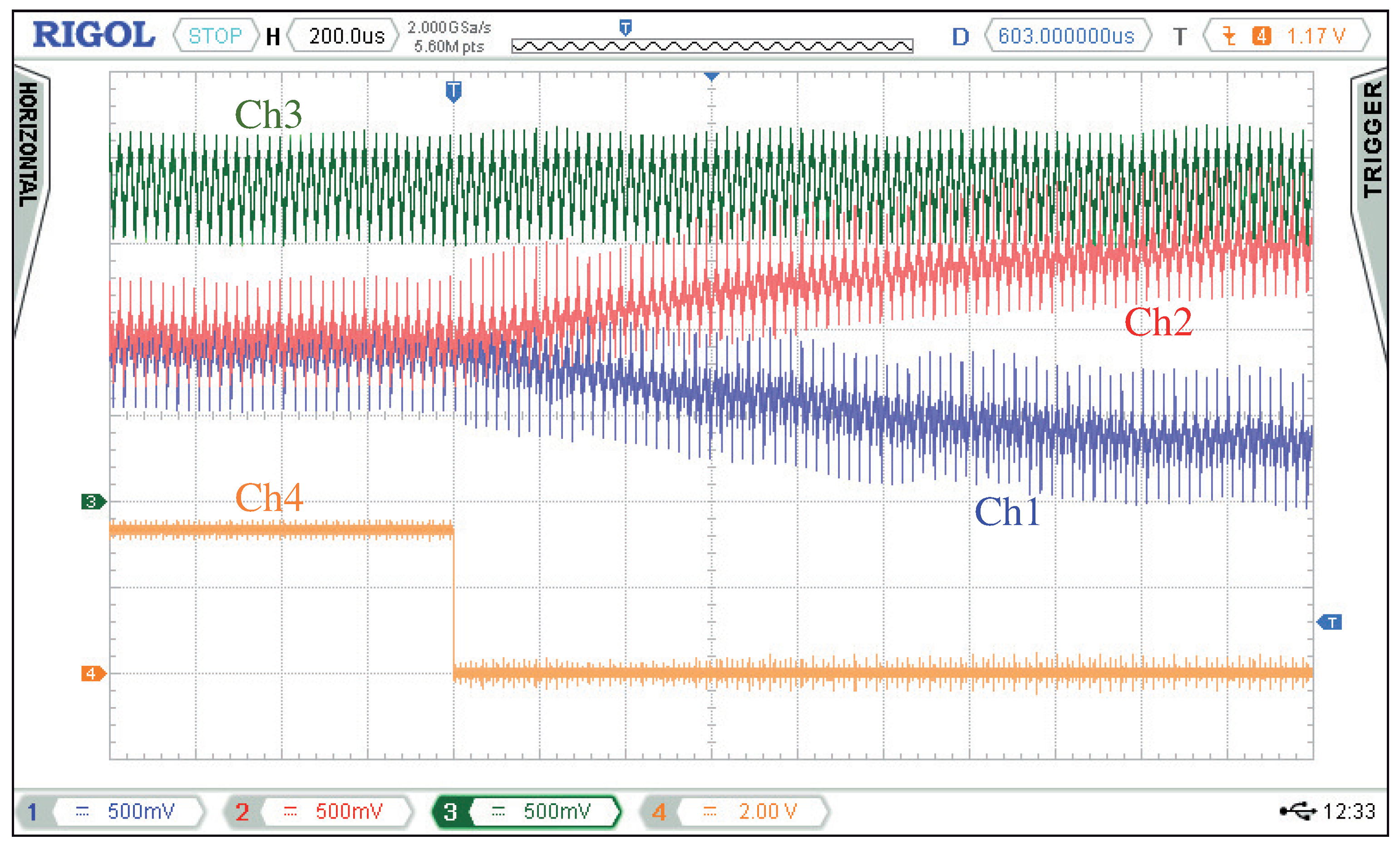Click the channel 3 ground level marker
Image resolution: width=1400 pixels, height=845 pixels.
93,501
